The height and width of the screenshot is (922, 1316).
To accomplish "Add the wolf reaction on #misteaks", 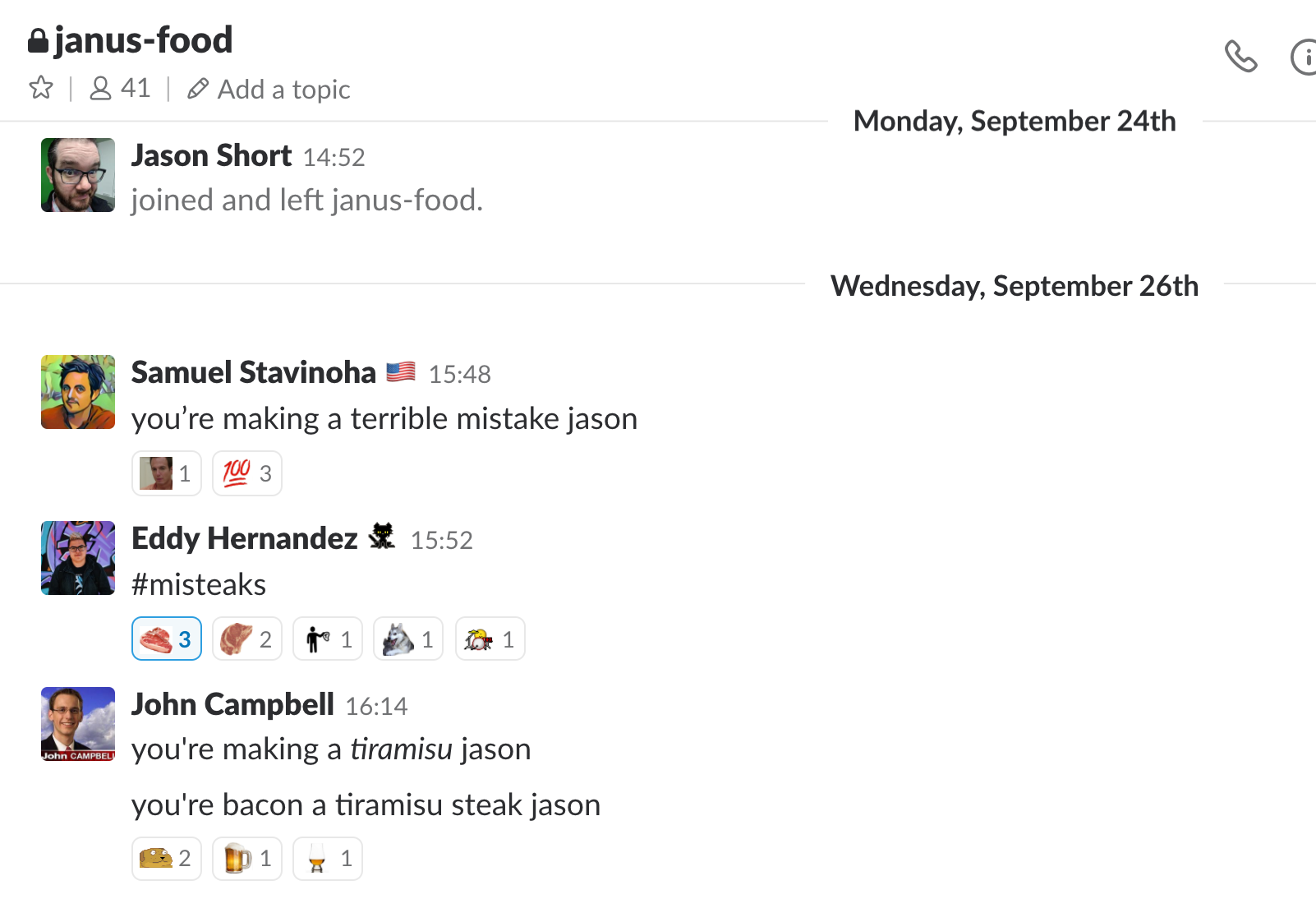I will pyautogui.click(x=408, y=638).
